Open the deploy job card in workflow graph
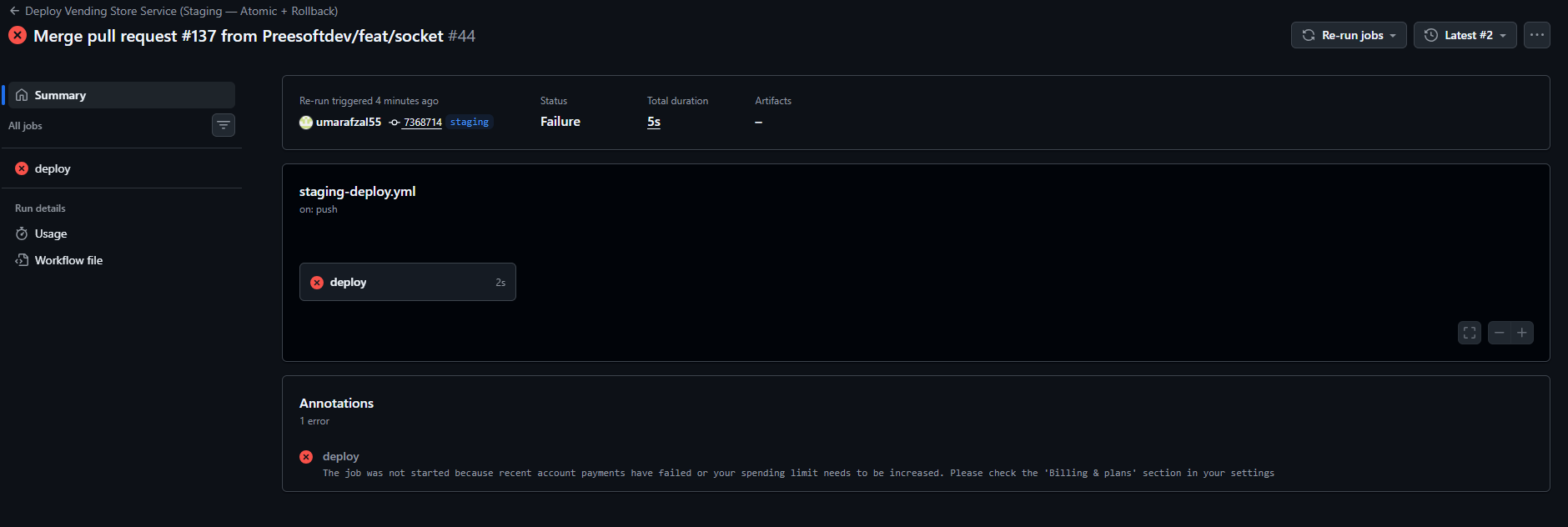Screen dimensions: 1568x527 click(408, 282)
